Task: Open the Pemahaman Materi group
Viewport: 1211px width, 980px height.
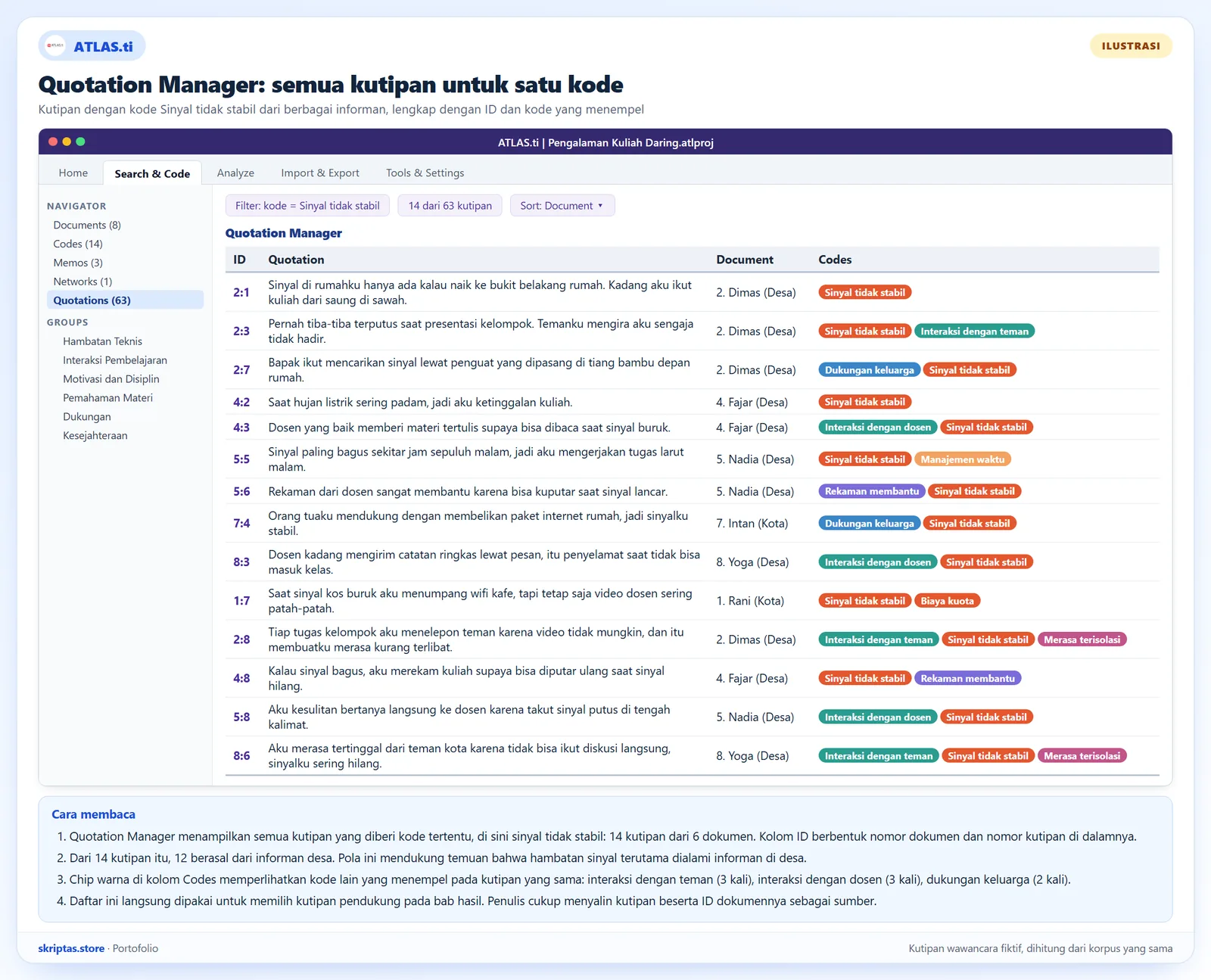Action: [x=107, y=398]
